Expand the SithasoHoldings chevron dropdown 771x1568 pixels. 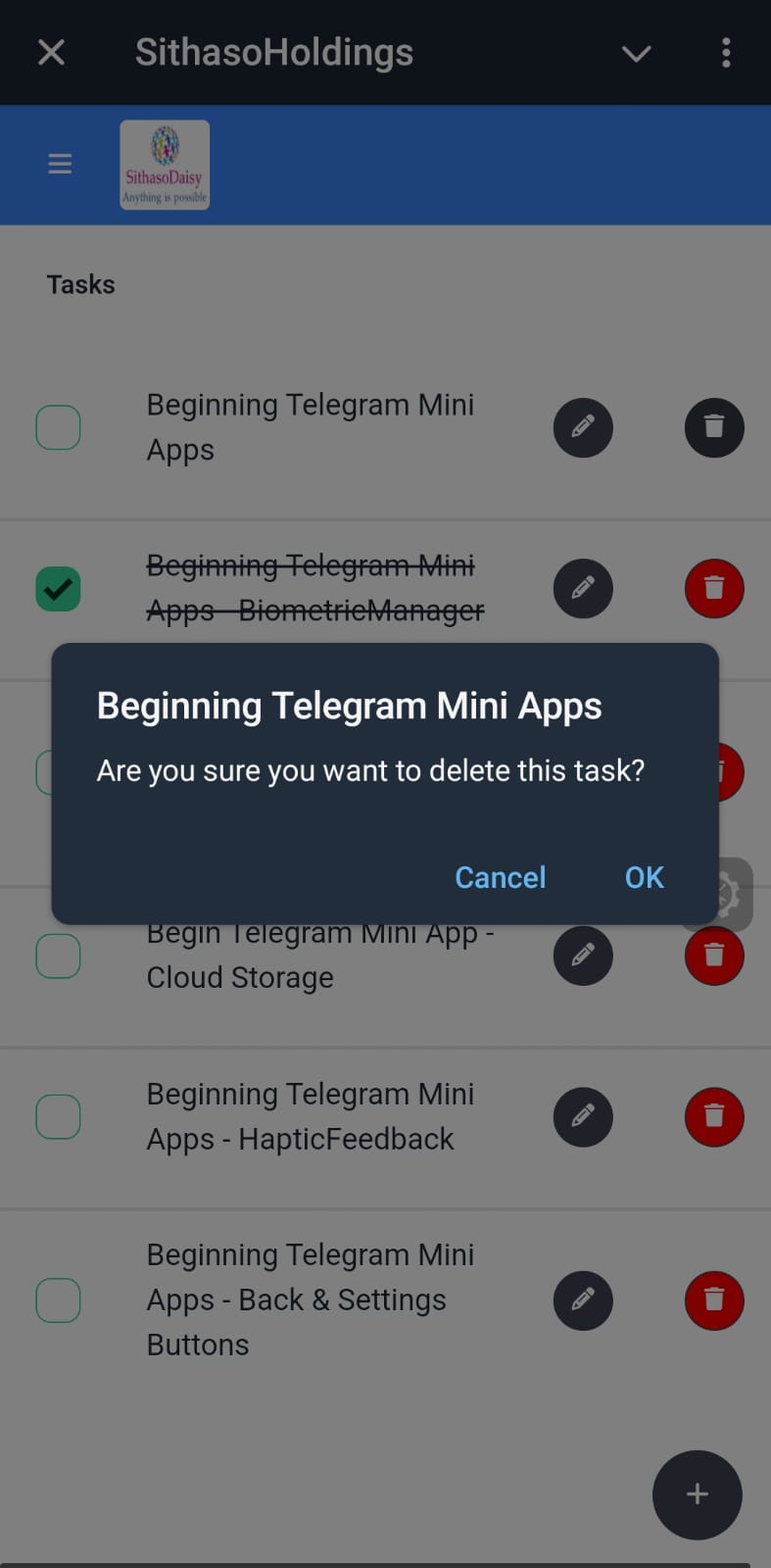(x=637, y=53)
